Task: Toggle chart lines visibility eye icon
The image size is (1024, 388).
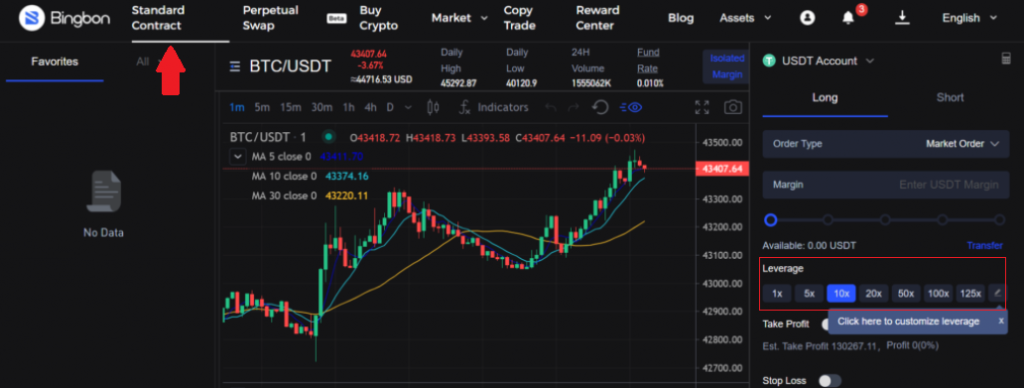Action: pos(631,107)
